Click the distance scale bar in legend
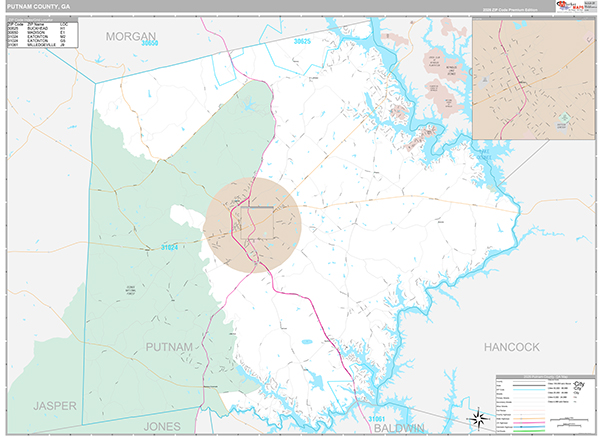The height and width of the screenshot is (438, 600). click(569, 420)
